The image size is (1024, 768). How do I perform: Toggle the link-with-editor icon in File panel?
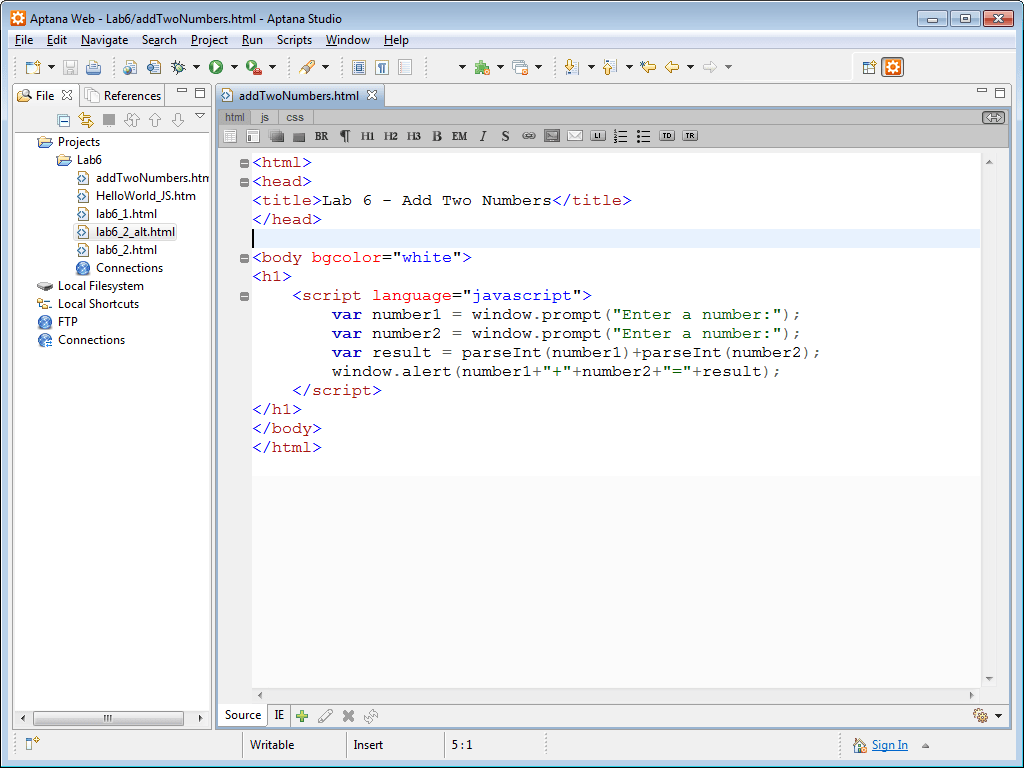tap(86, 120)
